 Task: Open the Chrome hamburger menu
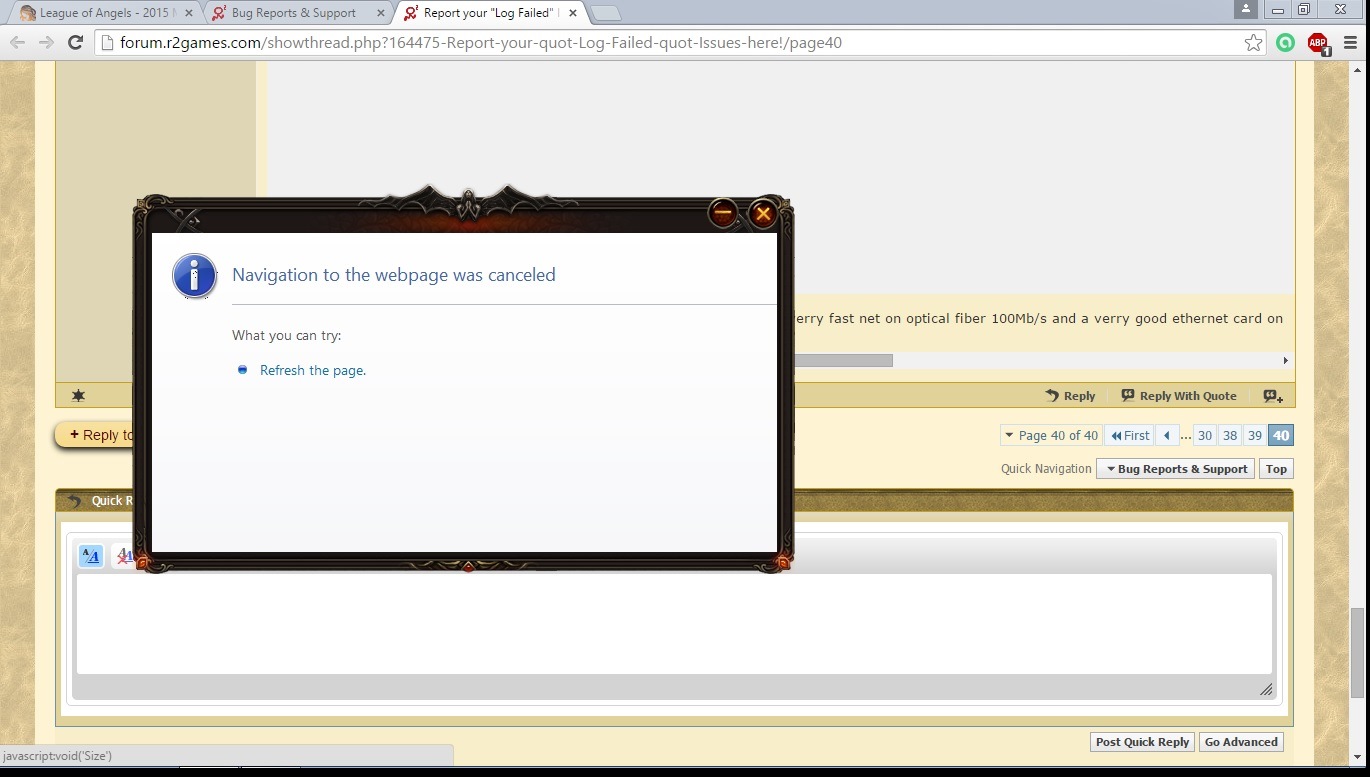click(1350, 43)
